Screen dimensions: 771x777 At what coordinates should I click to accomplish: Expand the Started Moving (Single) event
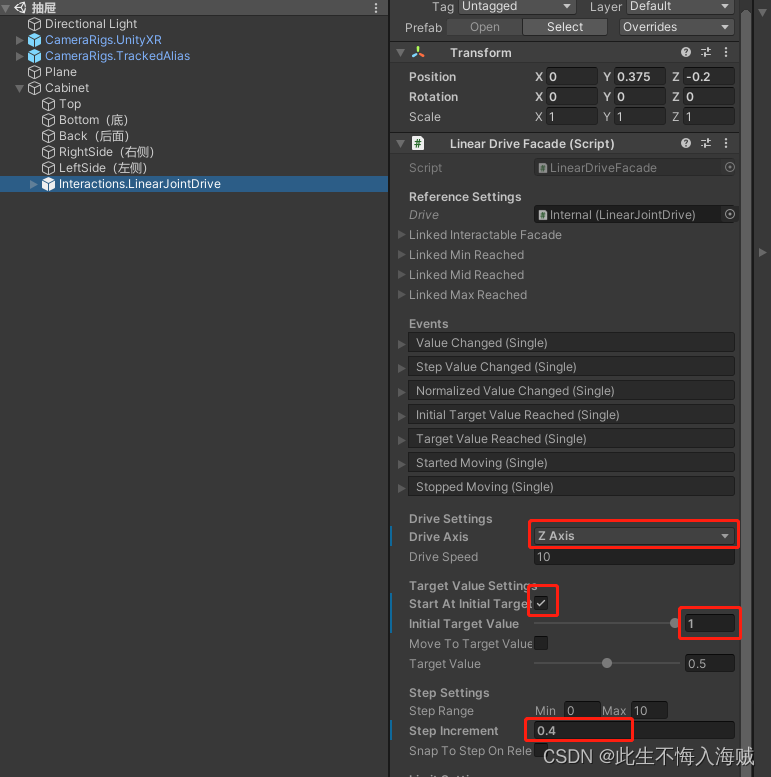point(402,464)
